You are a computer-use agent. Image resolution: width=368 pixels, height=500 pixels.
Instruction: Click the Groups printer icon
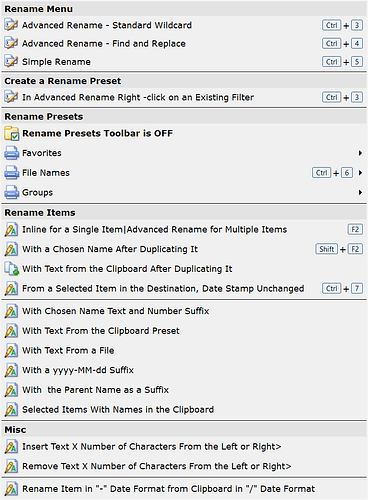(x=12, y=192)
